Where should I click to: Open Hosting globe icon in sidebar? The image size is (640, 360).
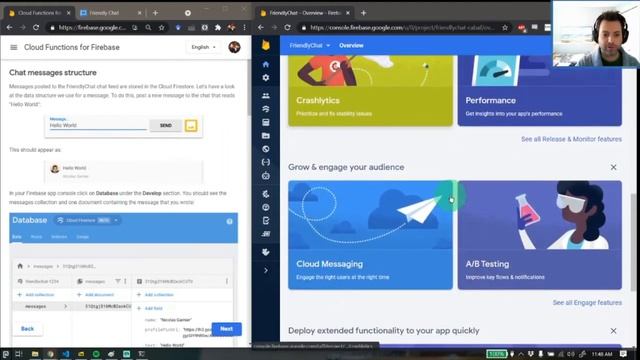(x=266, y=149)
